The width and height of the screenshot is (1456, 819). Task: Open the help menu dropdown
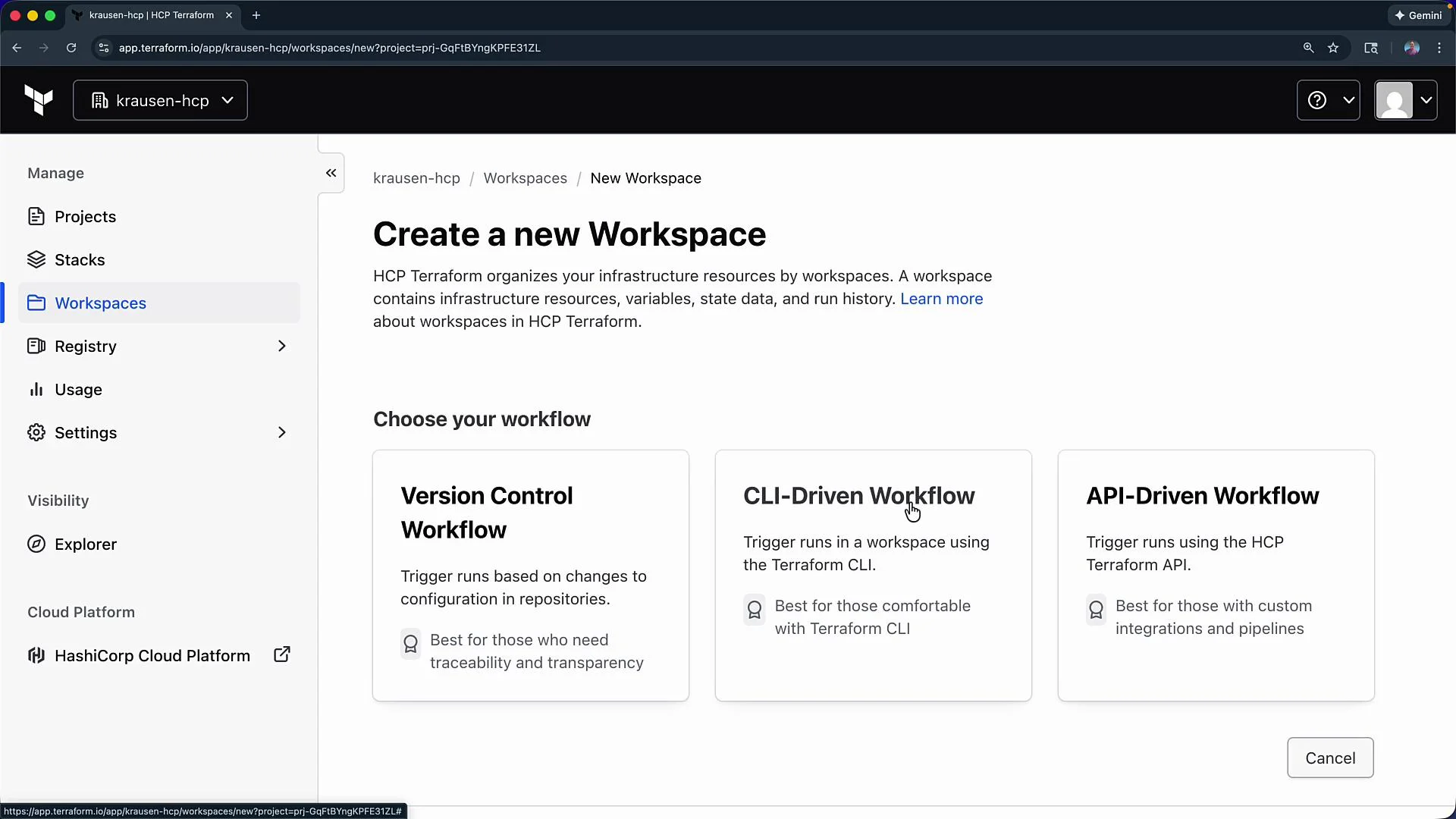click(x=1328, y=100)
